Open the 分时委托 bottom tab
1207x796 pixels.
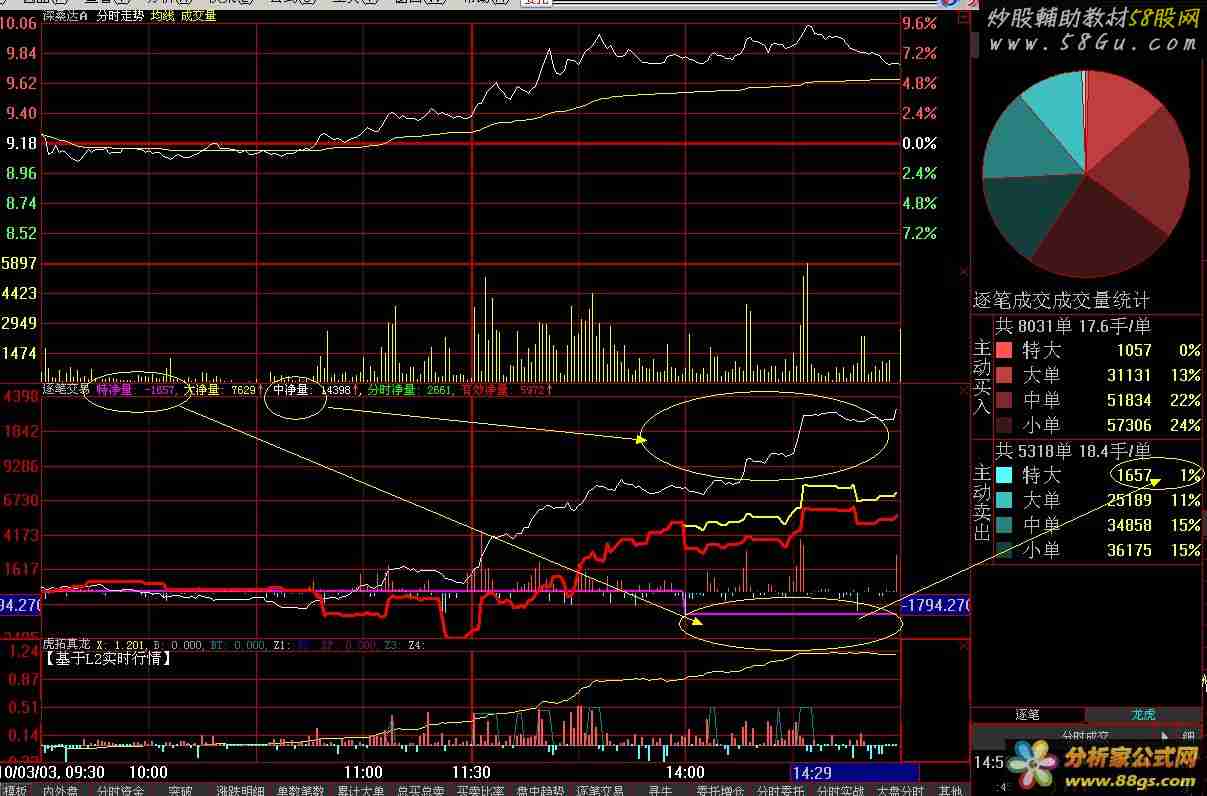tap(781, 790)
